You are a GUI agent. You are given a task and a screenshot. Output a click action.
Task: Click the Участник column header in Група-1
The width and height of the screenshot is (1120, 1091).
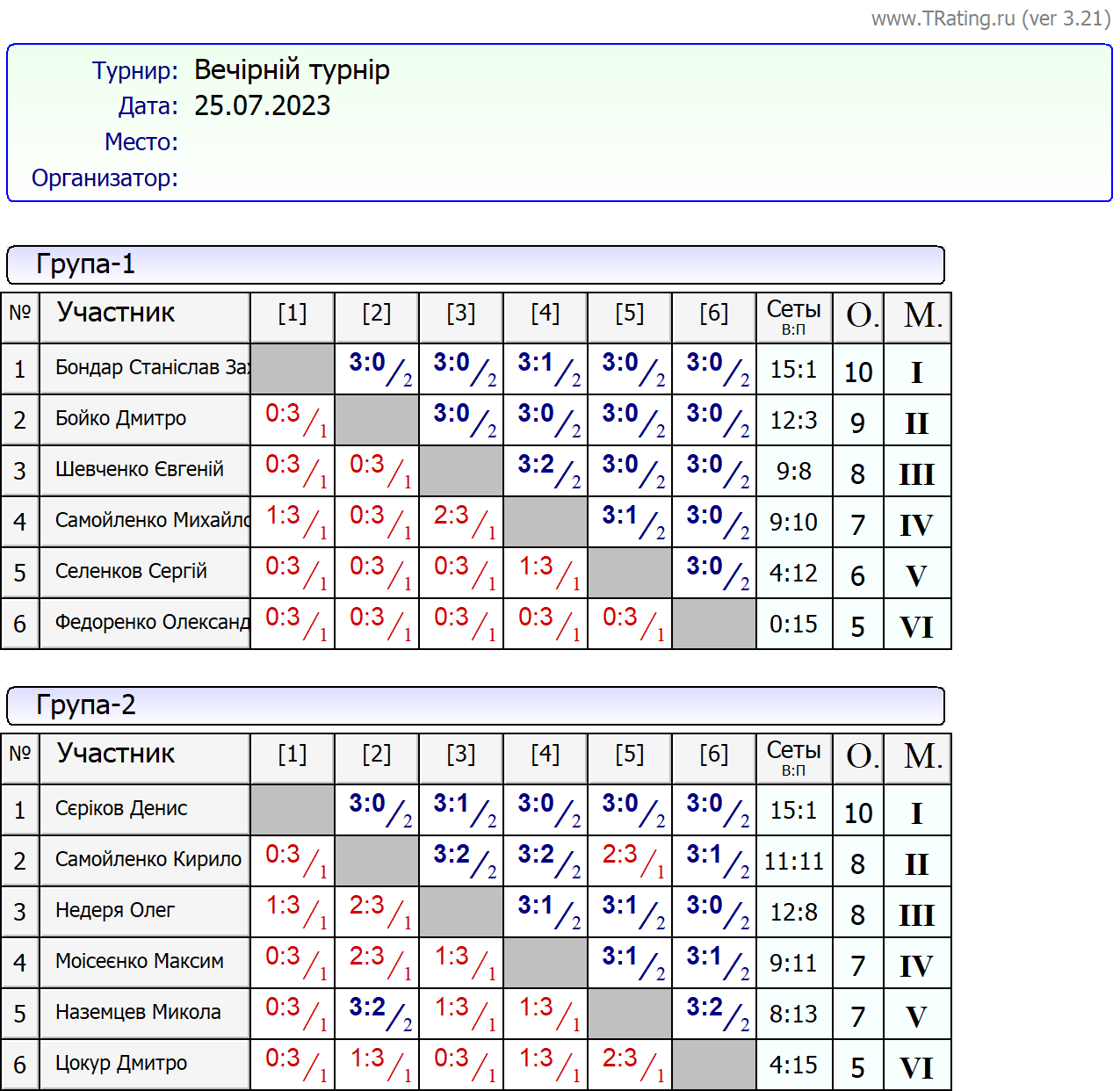point(116,314)
